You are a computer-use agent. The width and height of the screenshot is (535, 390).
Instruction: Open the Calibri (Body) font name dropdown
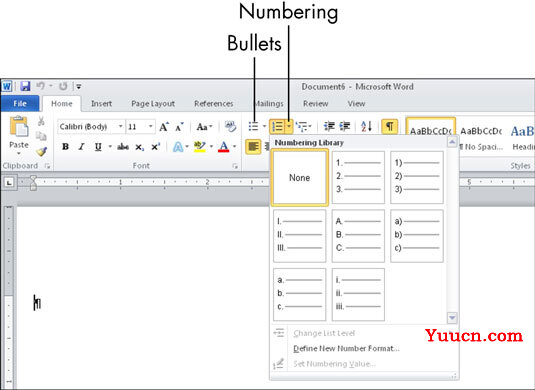[120, 127]
